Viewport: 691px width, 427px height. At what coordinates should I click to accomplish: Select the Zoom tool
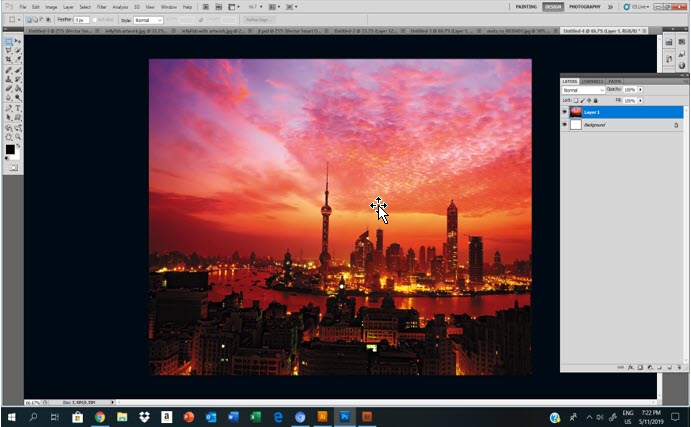pyautogui.click(x=18, y=137)
